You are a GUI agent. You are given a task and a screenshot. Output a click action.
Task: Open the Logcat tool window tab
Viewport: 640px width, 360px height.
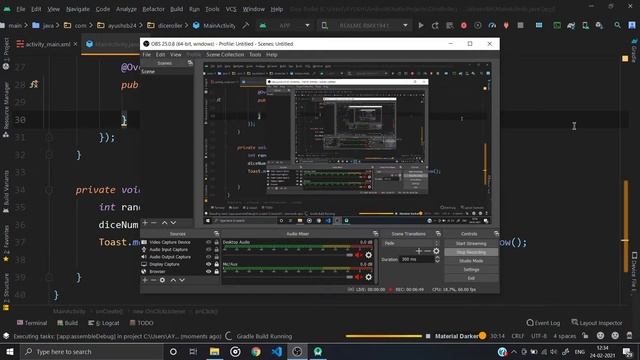pos(104,323)
